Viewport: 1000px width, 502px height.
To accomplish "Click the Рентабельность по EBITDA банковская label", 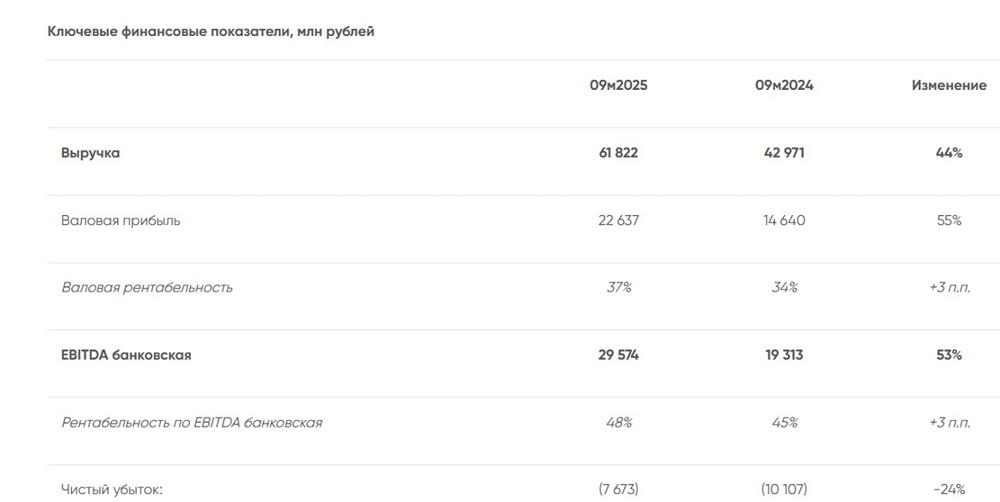I will 192,423.
